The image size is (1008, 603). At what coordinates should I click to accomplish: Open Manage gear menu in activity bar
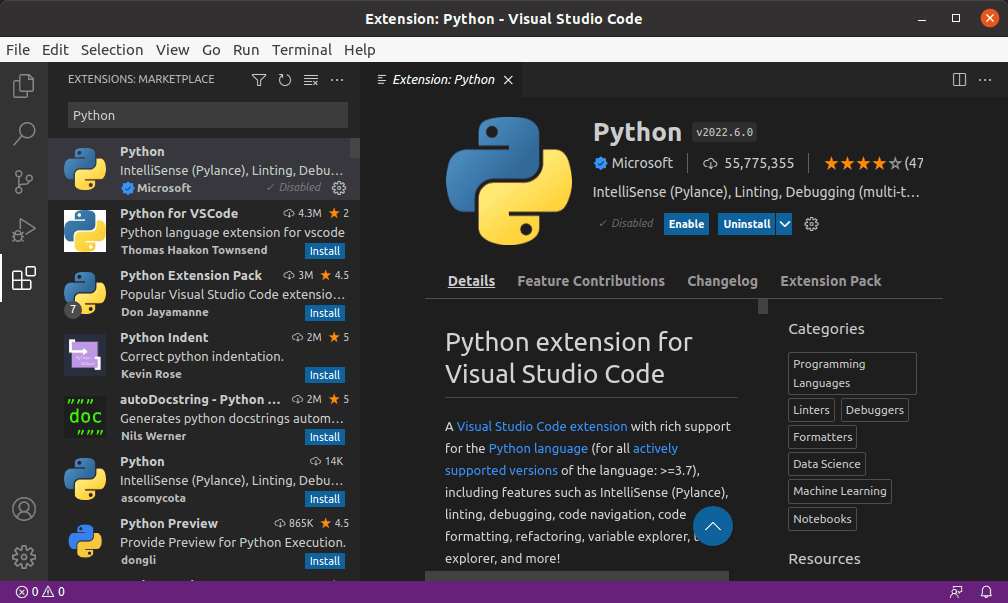coord(24,557)
